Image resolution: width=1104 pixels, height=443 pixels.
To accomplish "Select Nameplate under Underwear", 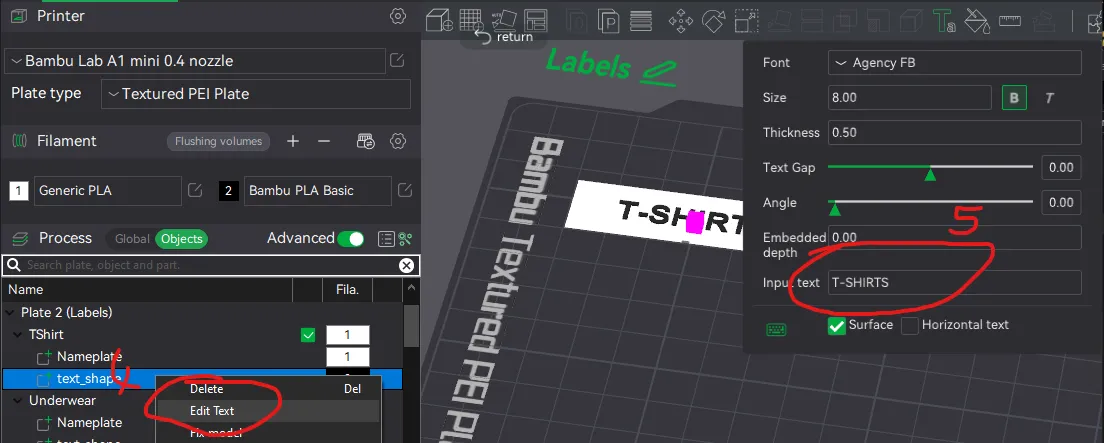I will point(89,423).
